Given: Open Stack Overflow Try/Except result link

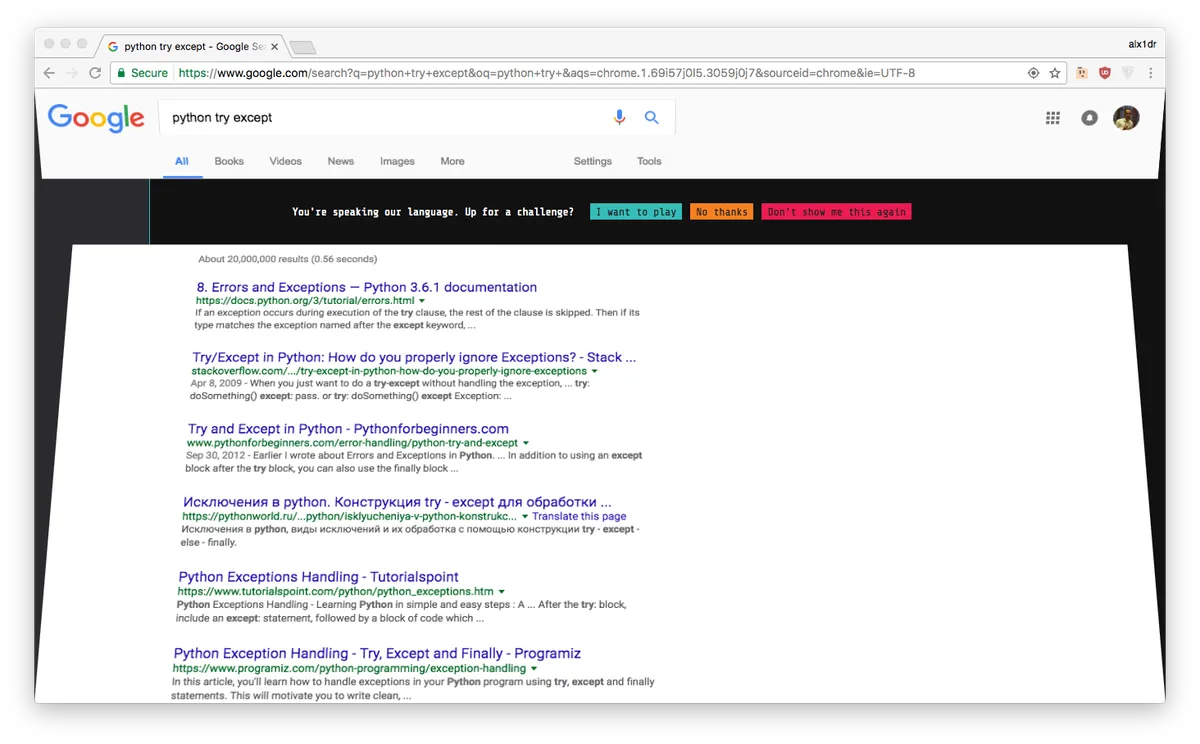Looking at the screenshot, I should (x=414, y=357).
